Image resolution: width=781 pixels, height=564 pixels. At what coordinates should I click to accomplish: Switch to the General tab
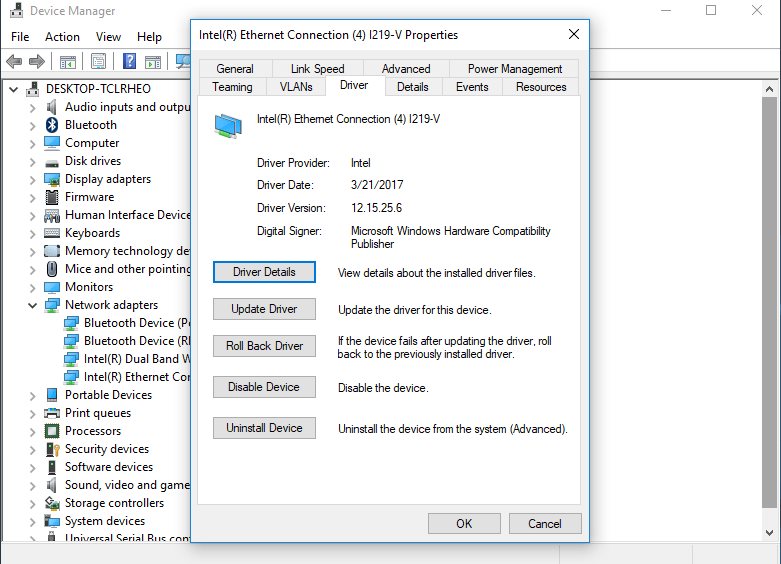click(235, 68)
